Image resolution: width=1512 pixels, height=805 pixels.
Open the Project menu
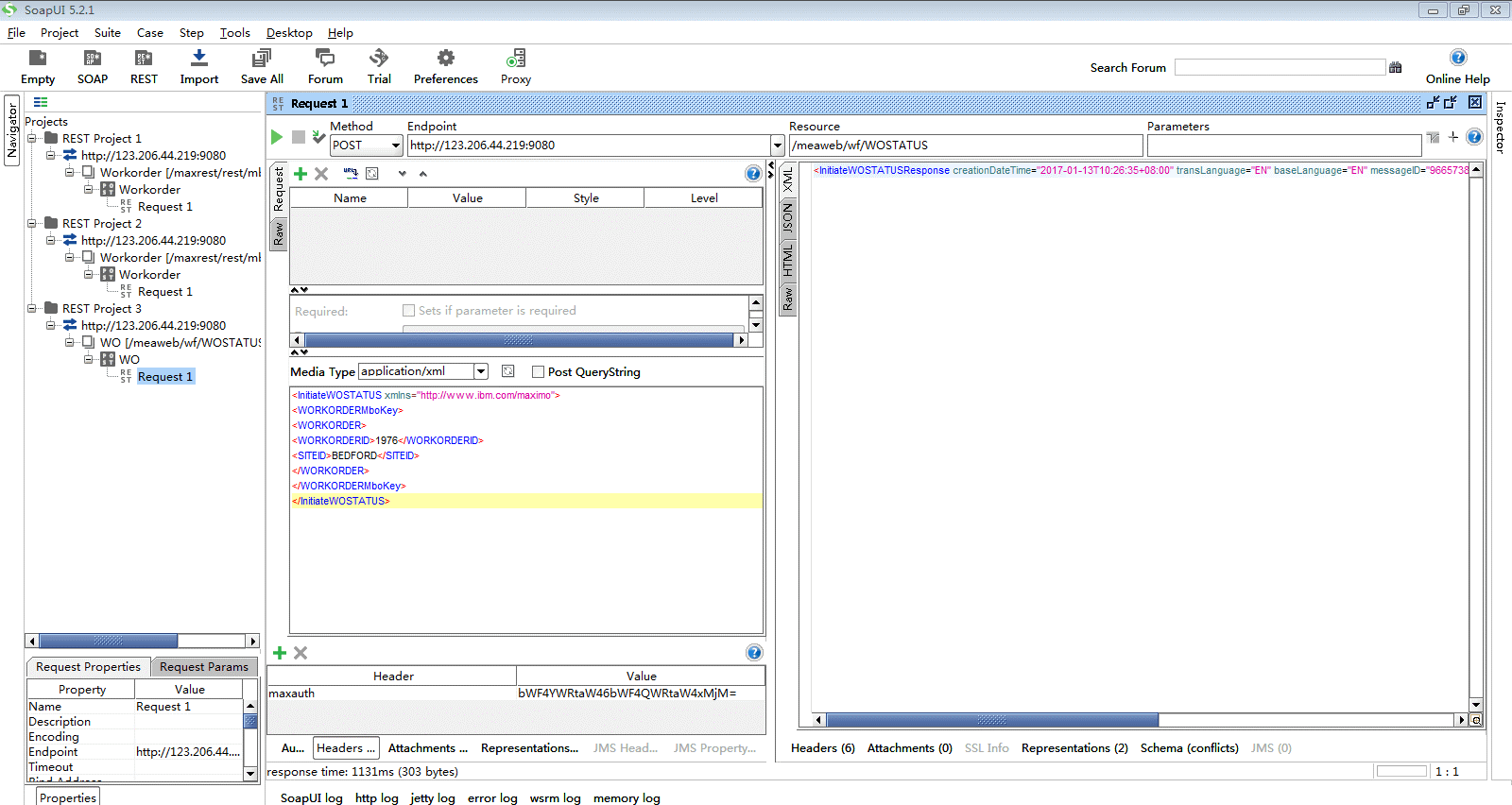tap(60, 32)
